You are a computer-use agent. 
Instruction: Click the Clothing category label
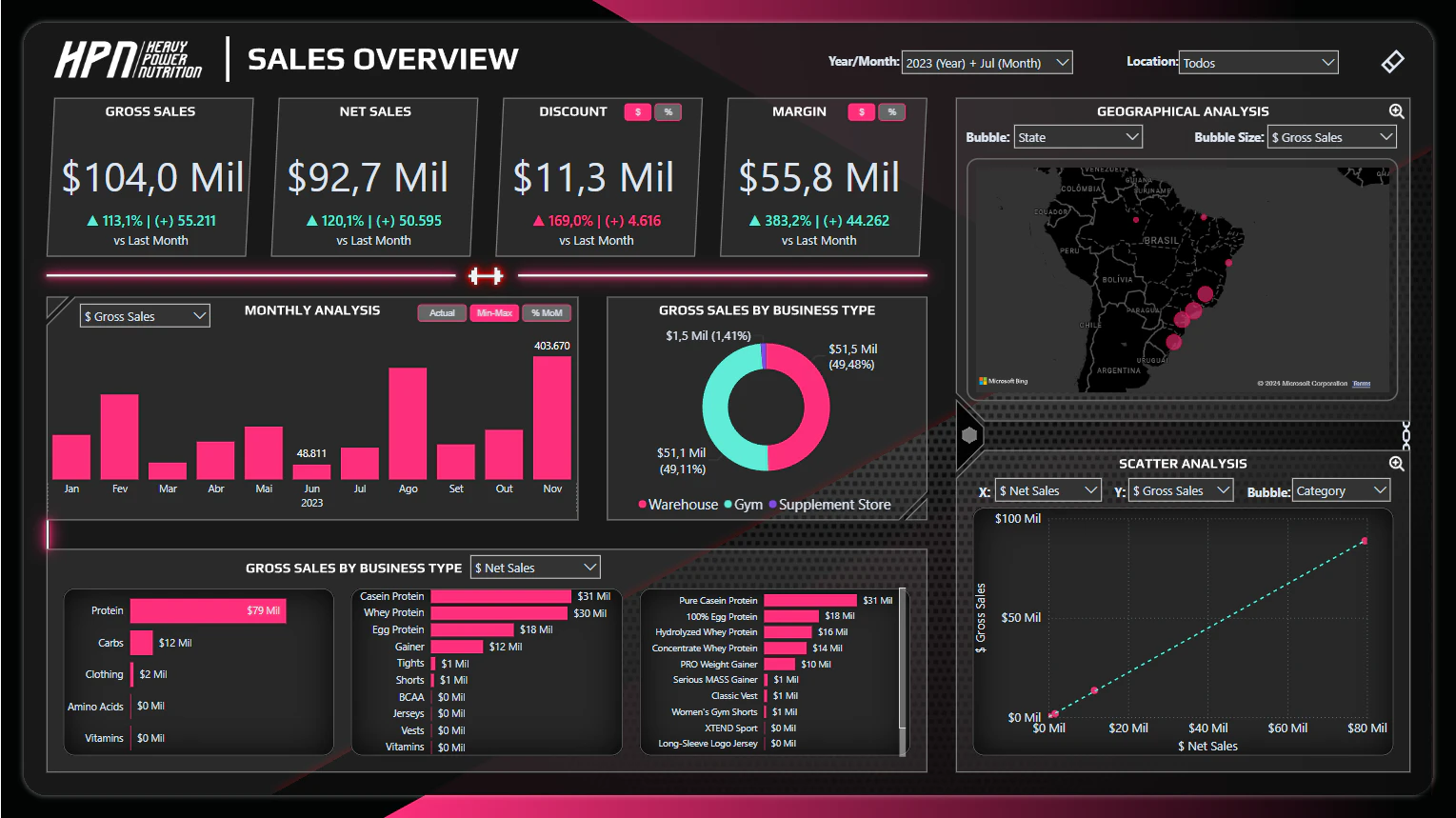point(104,674)
